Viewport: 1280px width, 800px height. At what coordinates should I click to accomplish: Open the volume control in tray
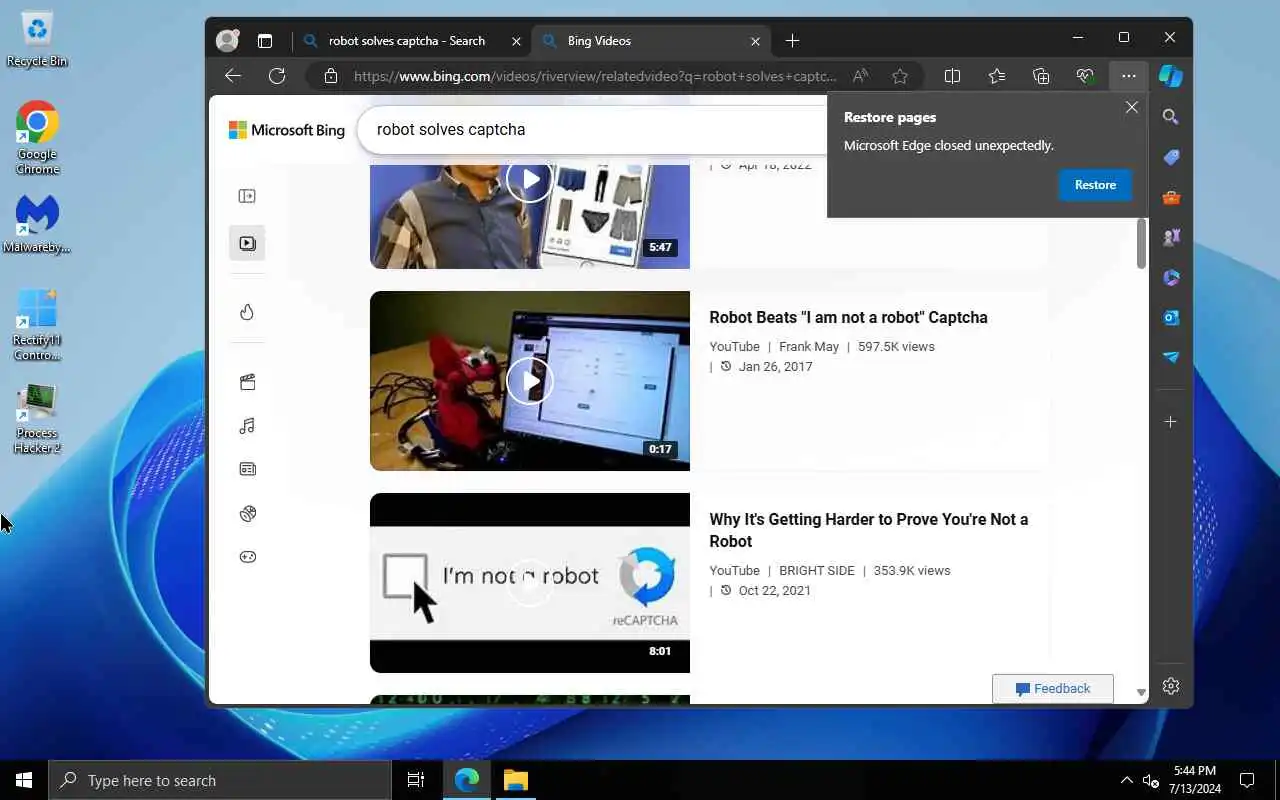1150,780
